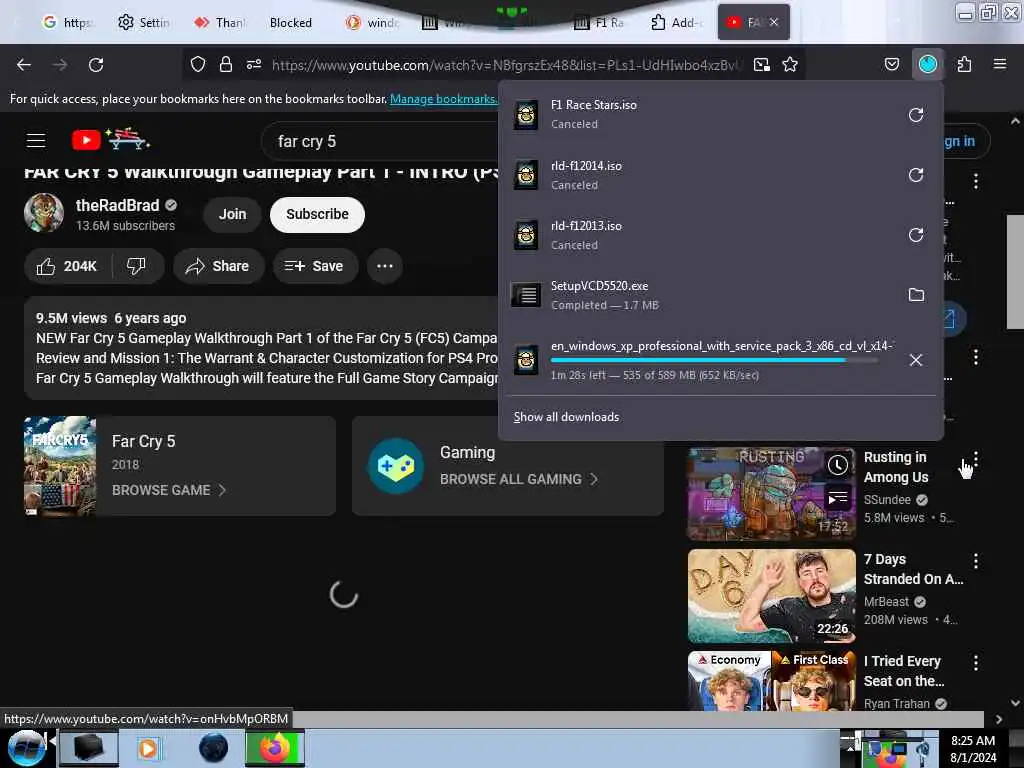Open options menu for I Tried Every Seat video
The image size is (1024, 768).
click(975, 663)
